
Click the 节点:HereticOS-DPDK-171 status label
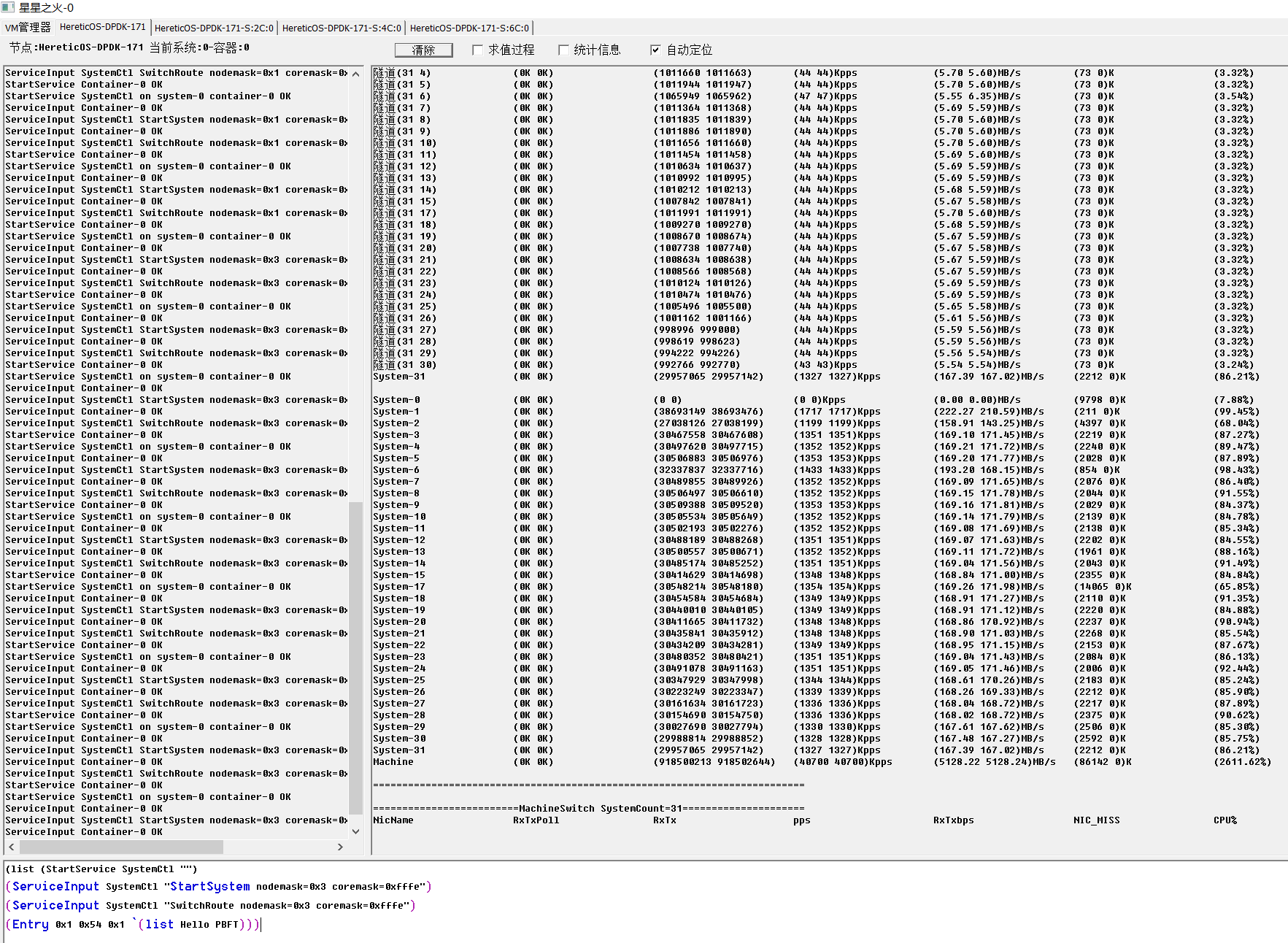(x=77, y=47)
